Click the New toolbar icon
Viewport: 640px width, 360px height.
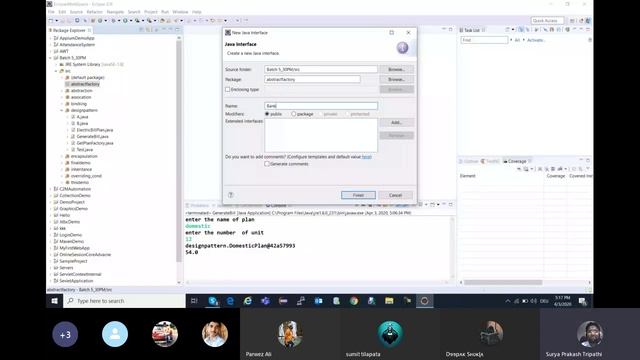click(x=51, y=20)
